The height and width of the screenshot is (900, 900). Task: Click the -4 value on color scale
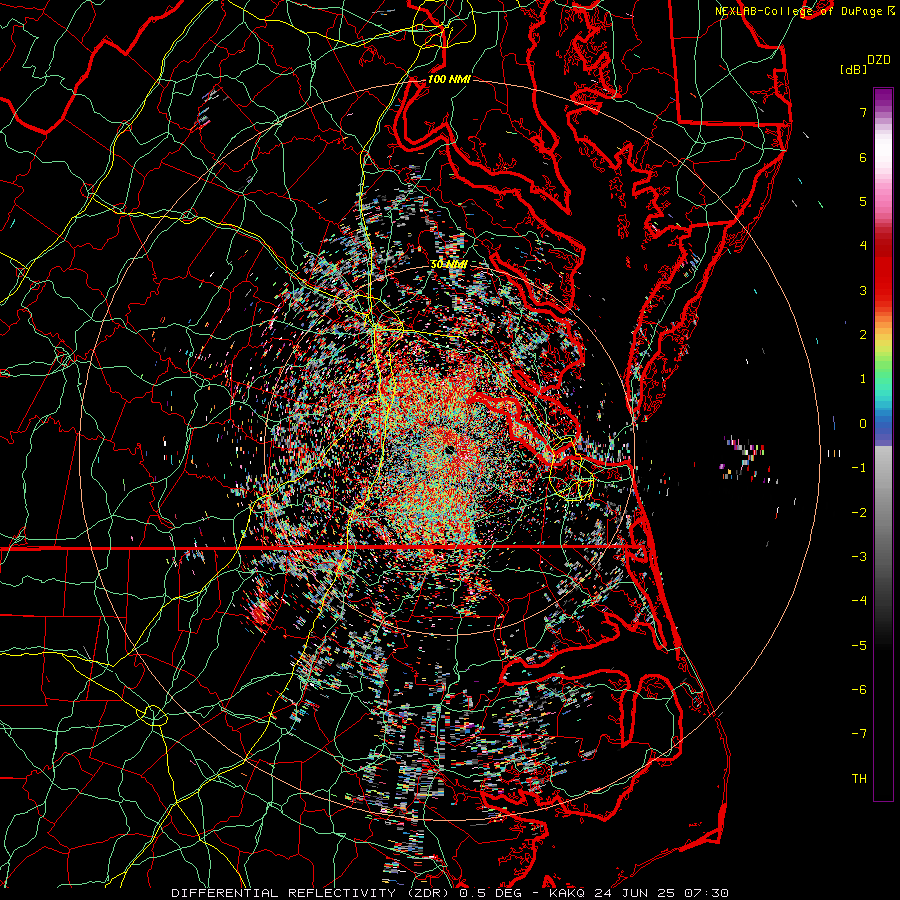pos(859,601)
